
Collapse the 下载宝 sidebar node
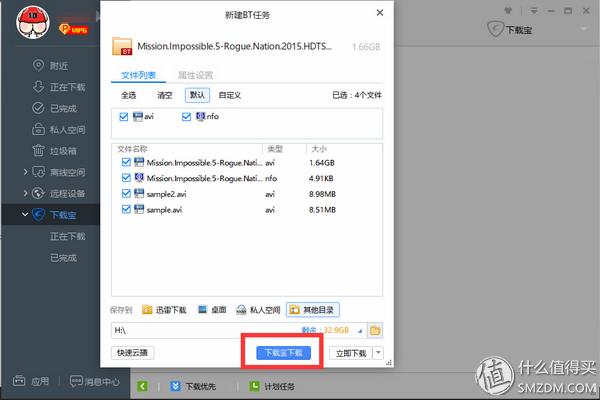click(25, 214)
